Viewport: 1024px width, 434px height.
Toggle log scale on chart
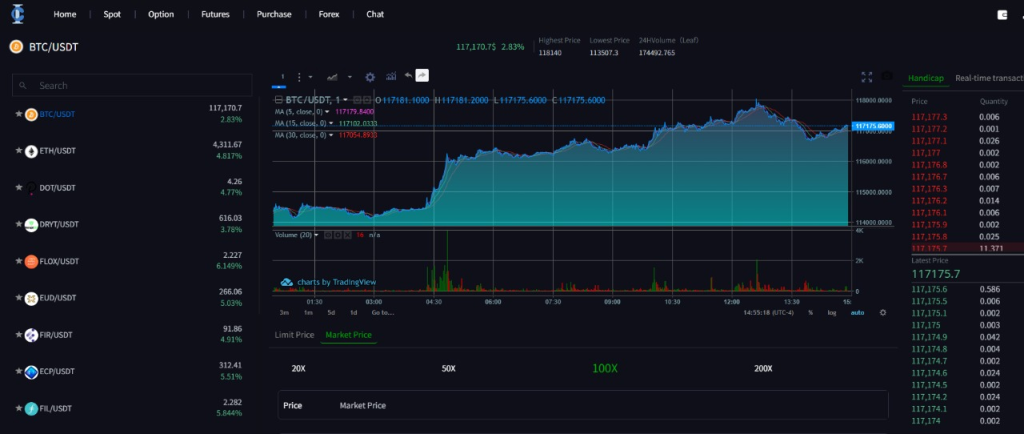click(x=832, y=312)
